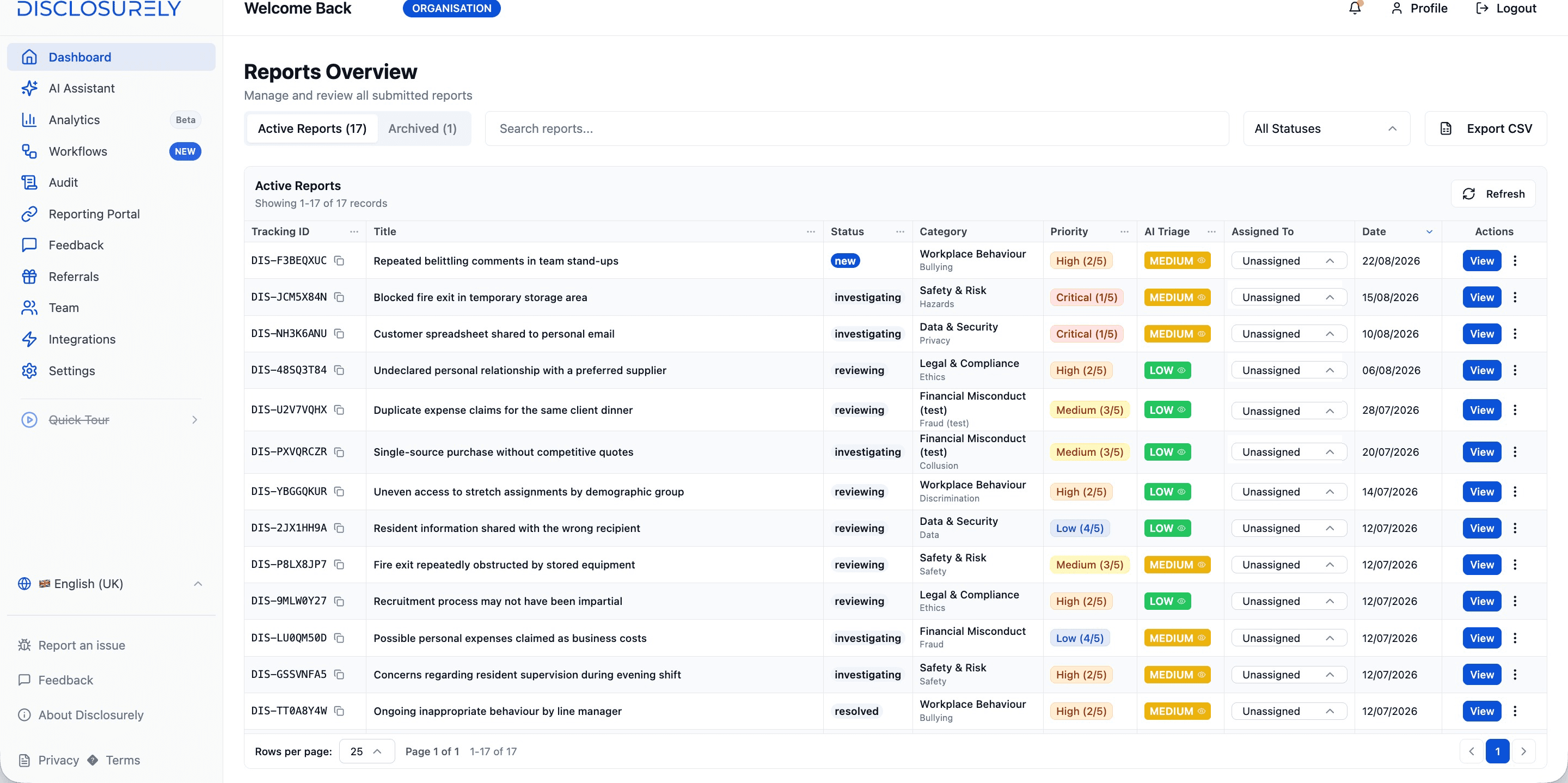Open AI Triage column options menu
The width and height of the screenshot is (1568, 783).
coord(1211,231)
